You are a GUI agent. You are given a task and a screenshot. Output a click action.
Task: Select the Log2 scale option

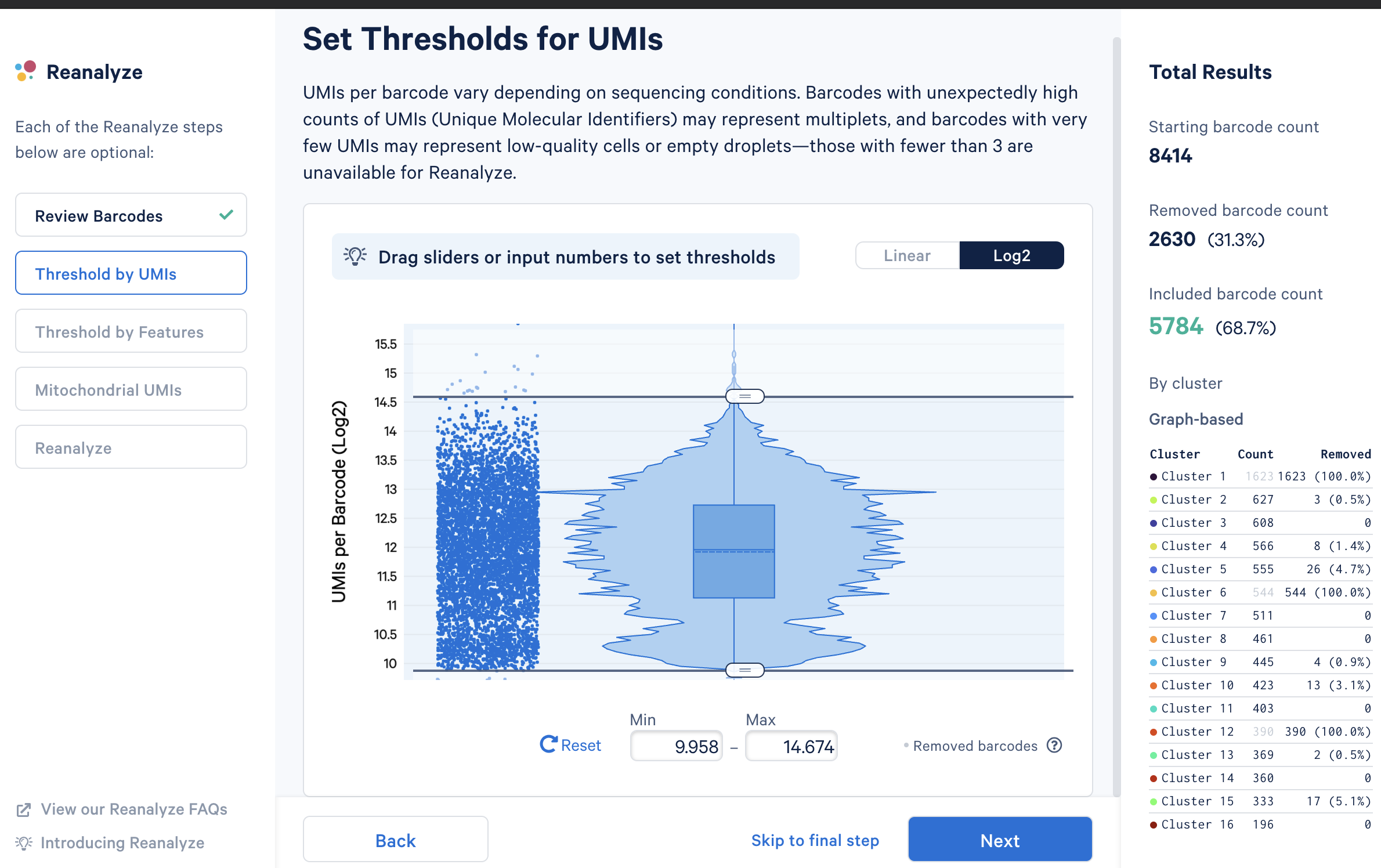pos(1011,255)
